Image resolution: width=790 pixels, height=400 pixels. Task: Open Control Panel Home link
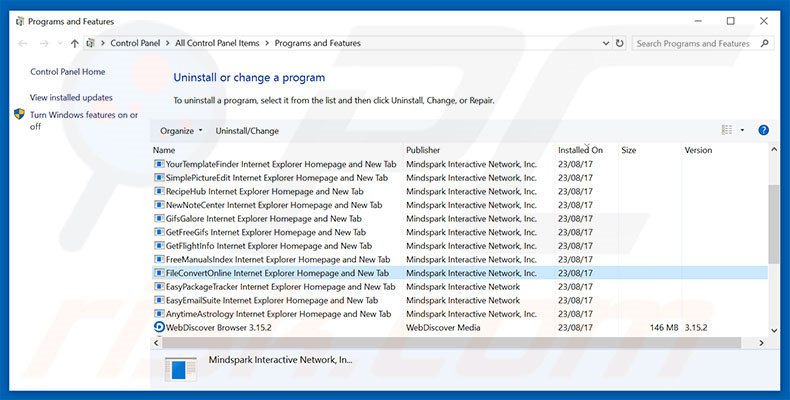pos(68,72)
